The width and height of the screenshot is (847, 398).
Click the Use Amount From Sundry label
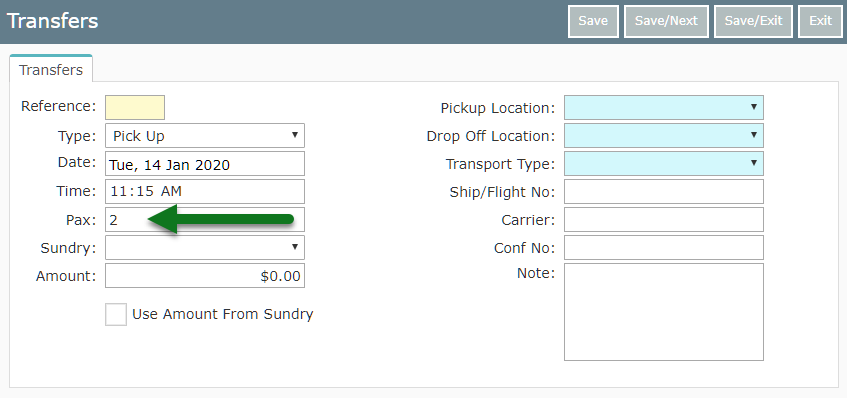[x=223, y=314]
